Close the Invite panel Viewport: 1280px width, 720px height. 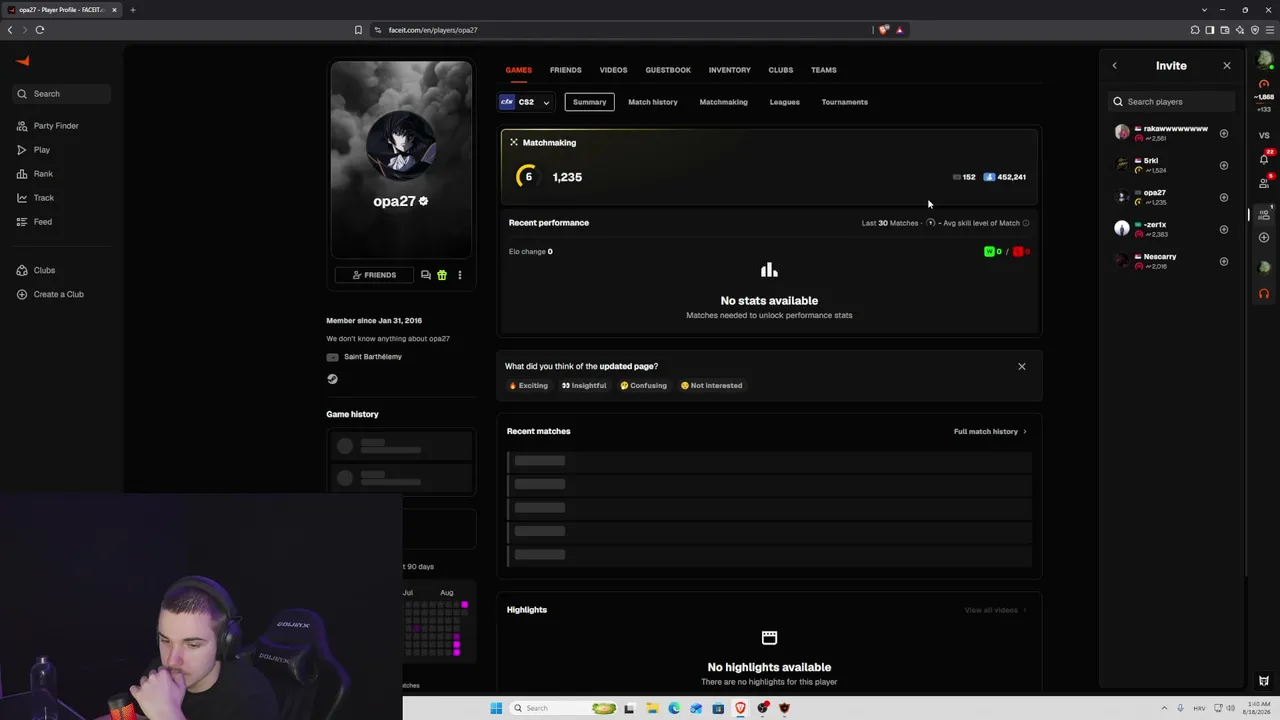click(1227, 66)
